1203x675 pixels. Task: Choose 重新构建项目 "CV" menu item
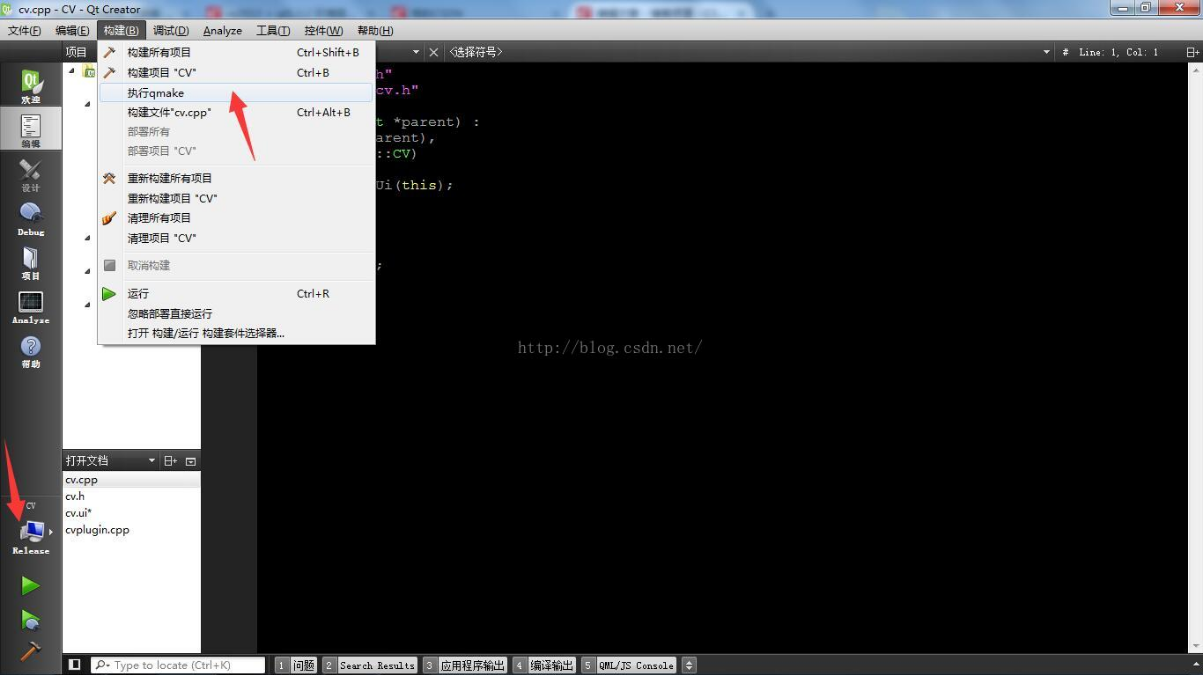(x=236, y=198)
